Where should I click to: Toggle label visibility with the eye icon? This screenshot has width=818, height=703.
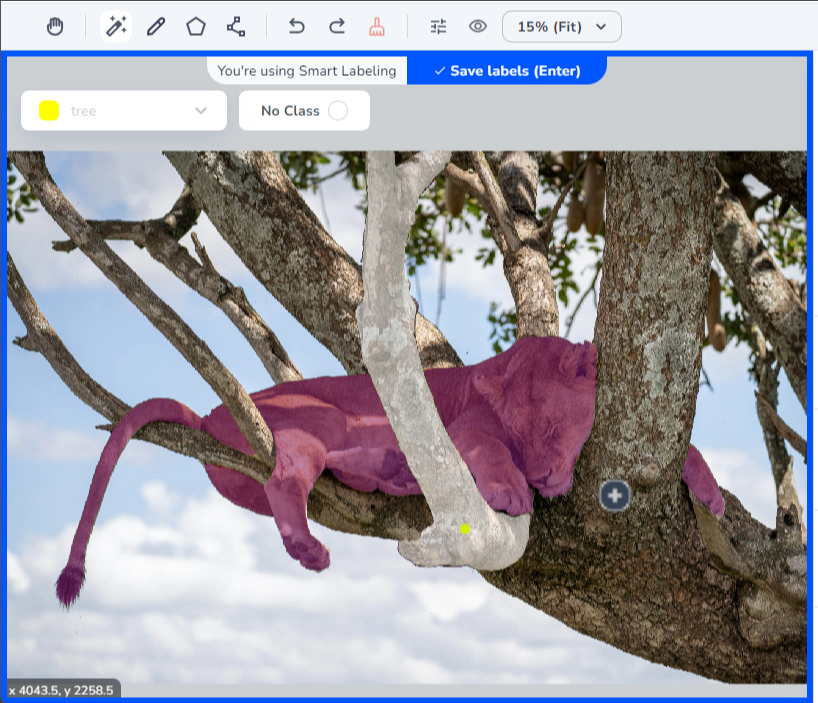pos(478,27)
